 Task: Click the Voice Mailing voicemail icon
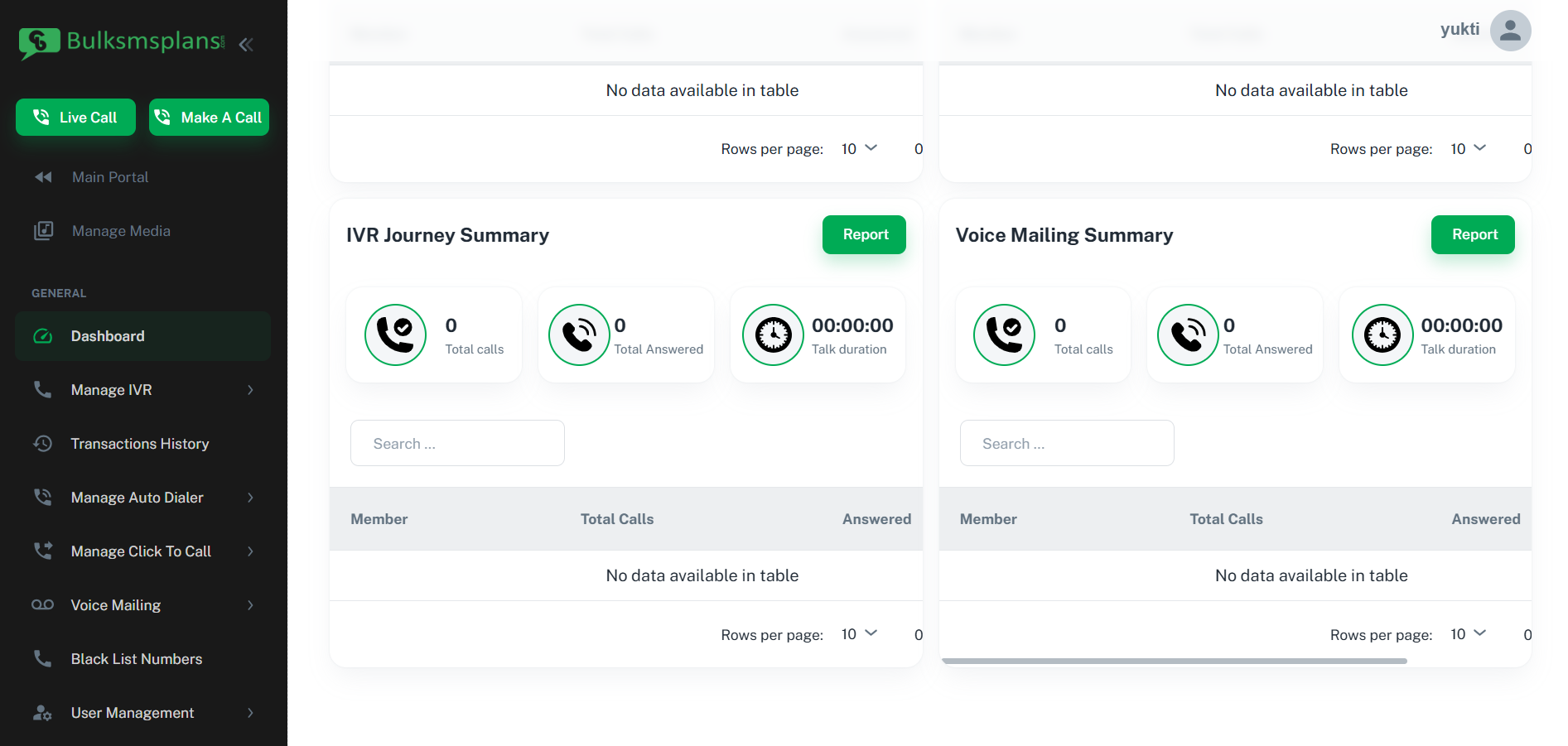point(43,605)
